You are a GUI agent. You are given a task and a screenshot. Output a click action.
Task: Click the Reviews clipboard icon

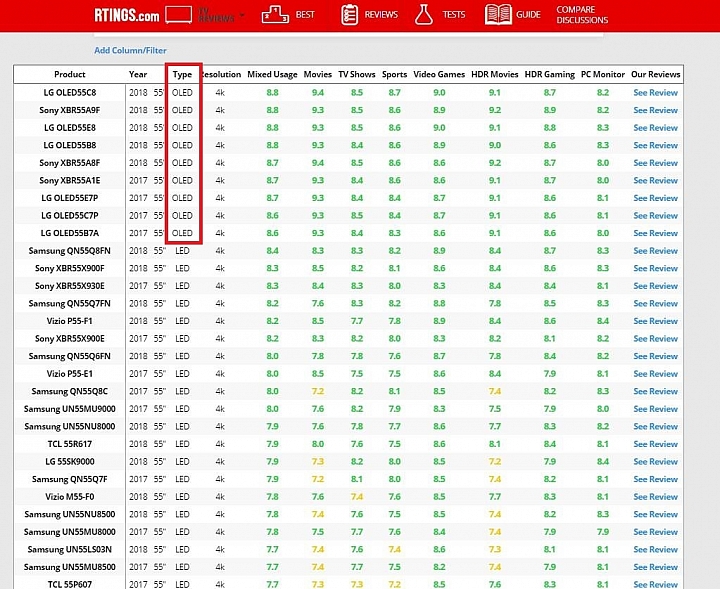[x=349, y=15]
